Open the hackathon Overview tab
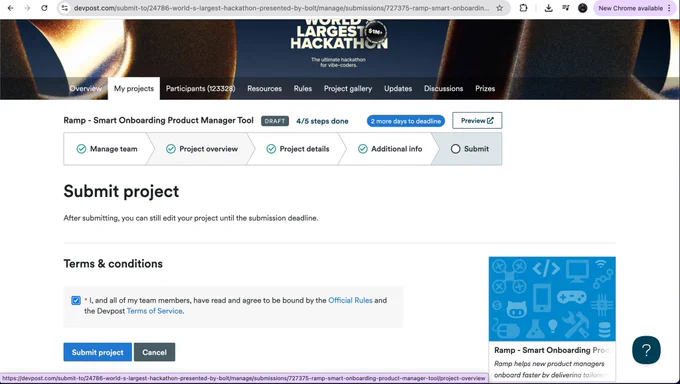The width and height of the screenshot is (680, 384). [x=85, y=89]
